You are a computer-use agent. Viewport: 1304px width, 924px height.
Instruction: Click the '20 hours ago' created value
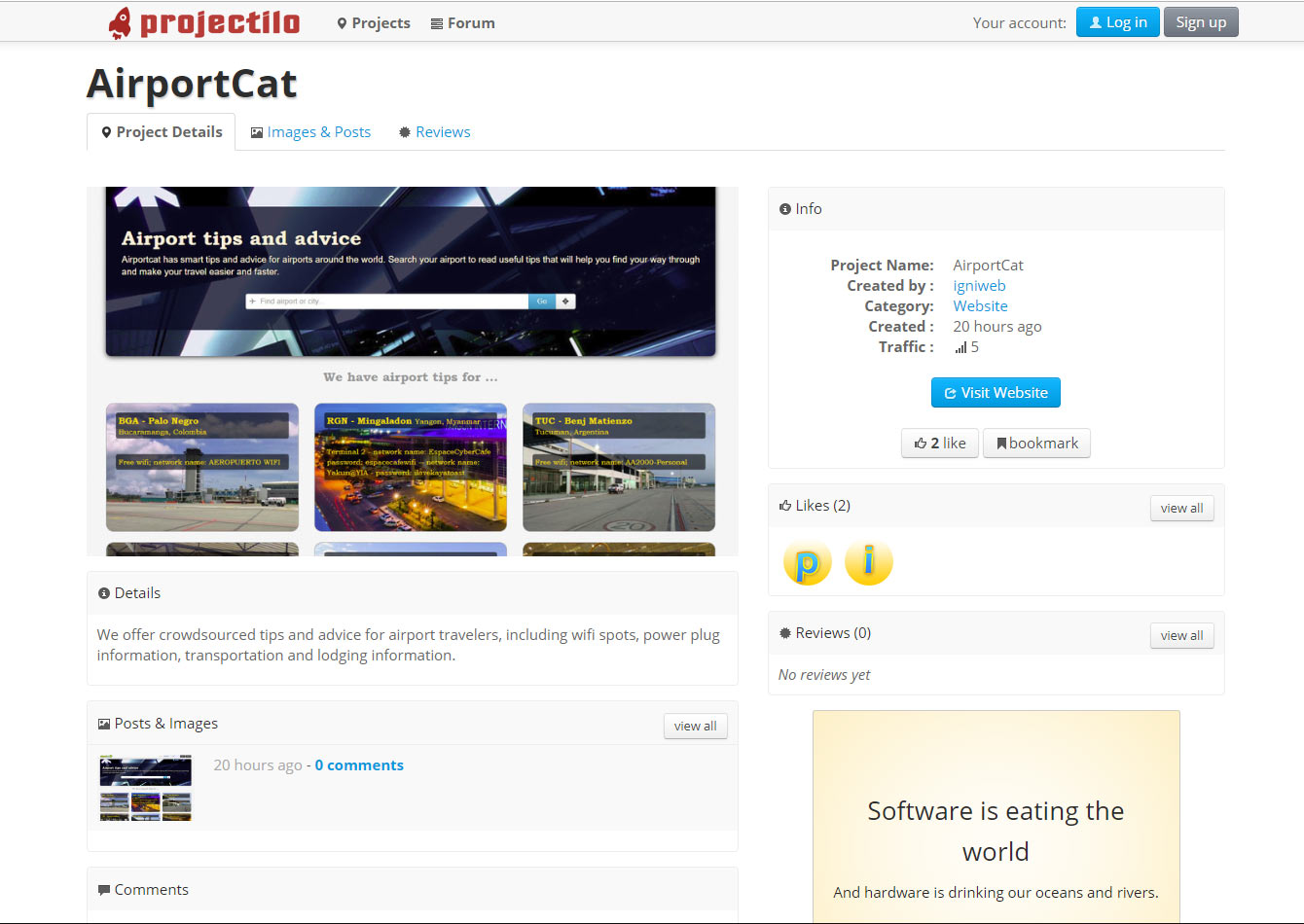coord(997,327)
